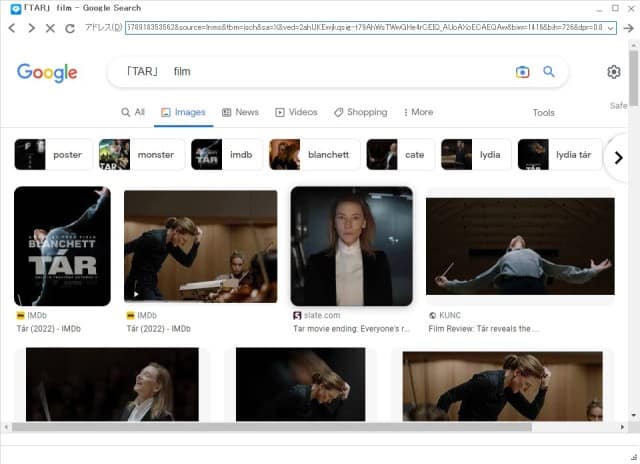Click the Google logo
This screenshot has height=464, width=640.
(47, 73)
